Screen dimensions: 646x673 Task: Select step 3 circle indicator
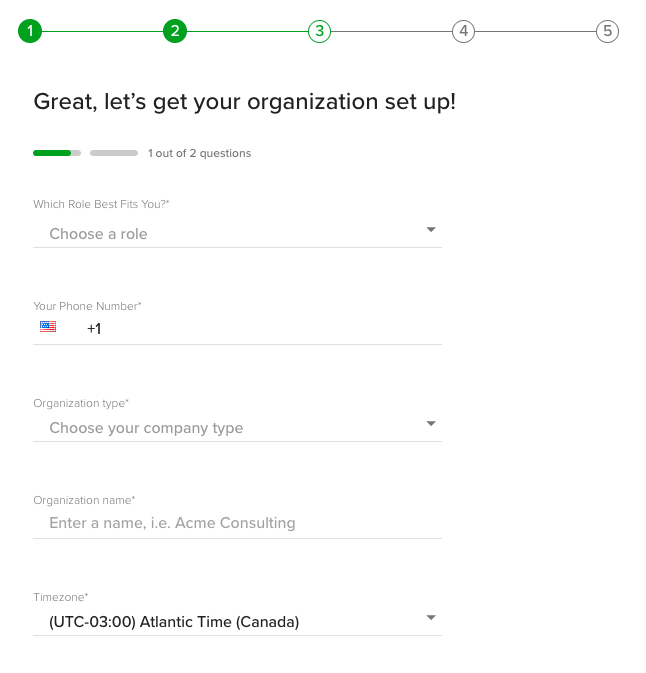click(319, 31)
